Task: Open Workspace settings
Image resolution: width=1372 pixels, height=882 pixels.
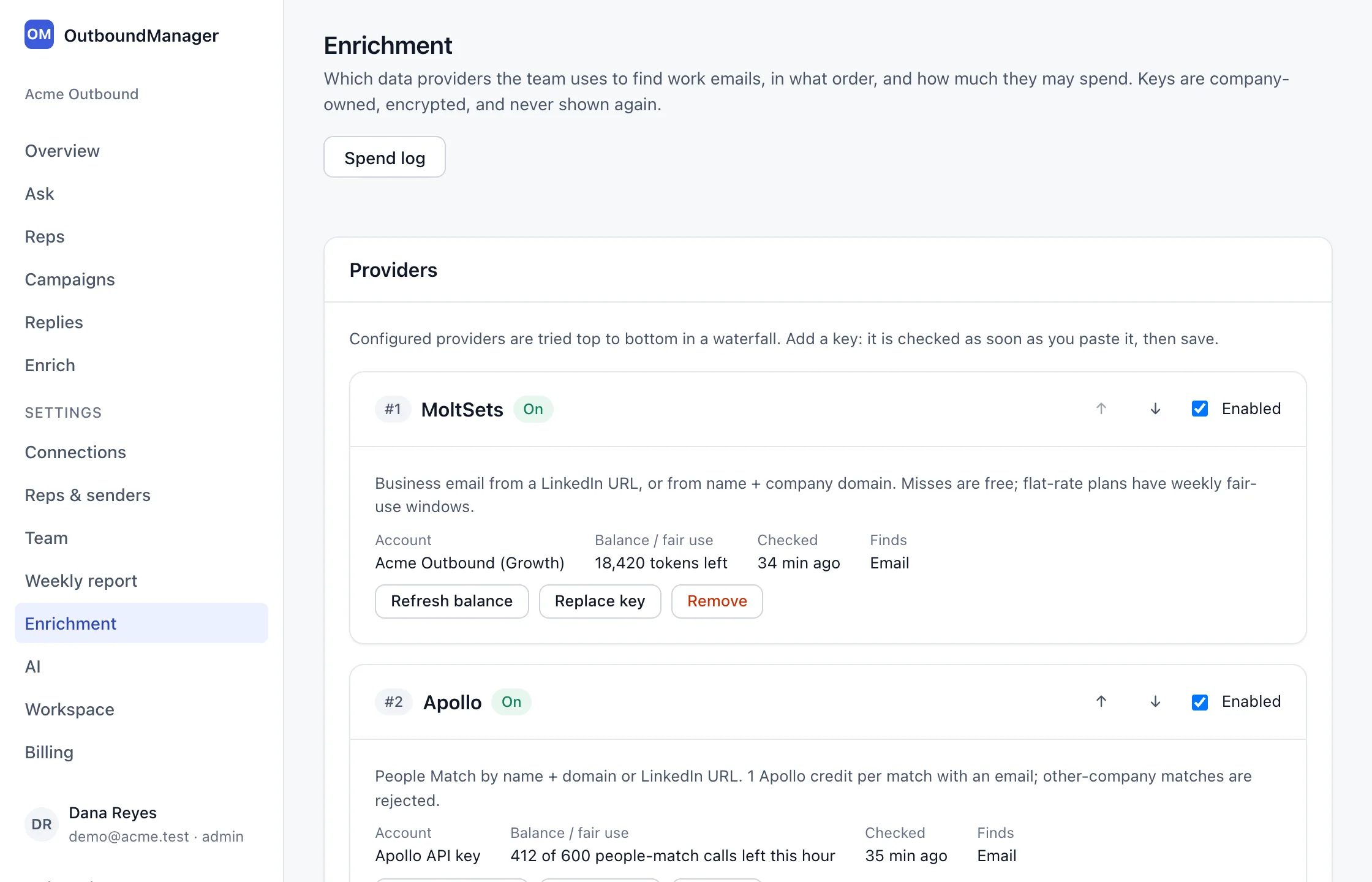Action: 141,709
